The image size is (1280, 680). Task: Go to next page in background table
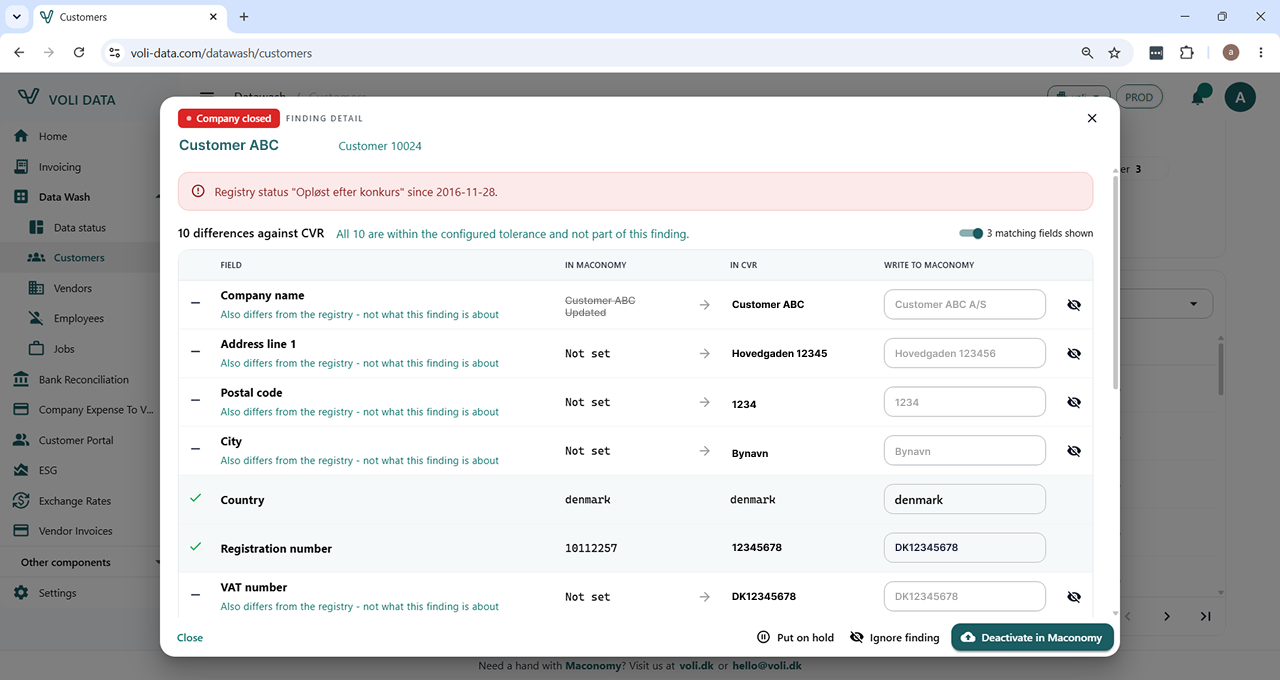[x=1166, y=616]
